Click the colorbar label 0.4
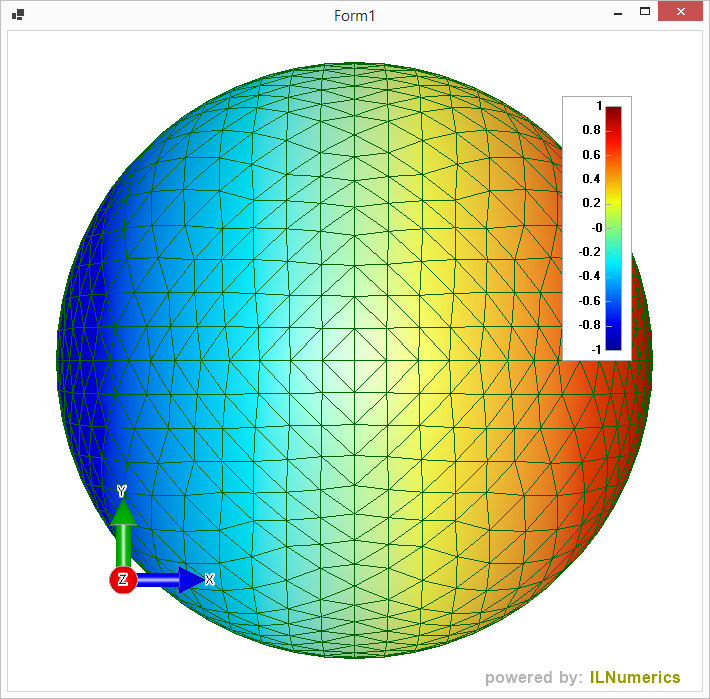The width and height of the screenshot is (710, 699). click(x=591, y=179)
